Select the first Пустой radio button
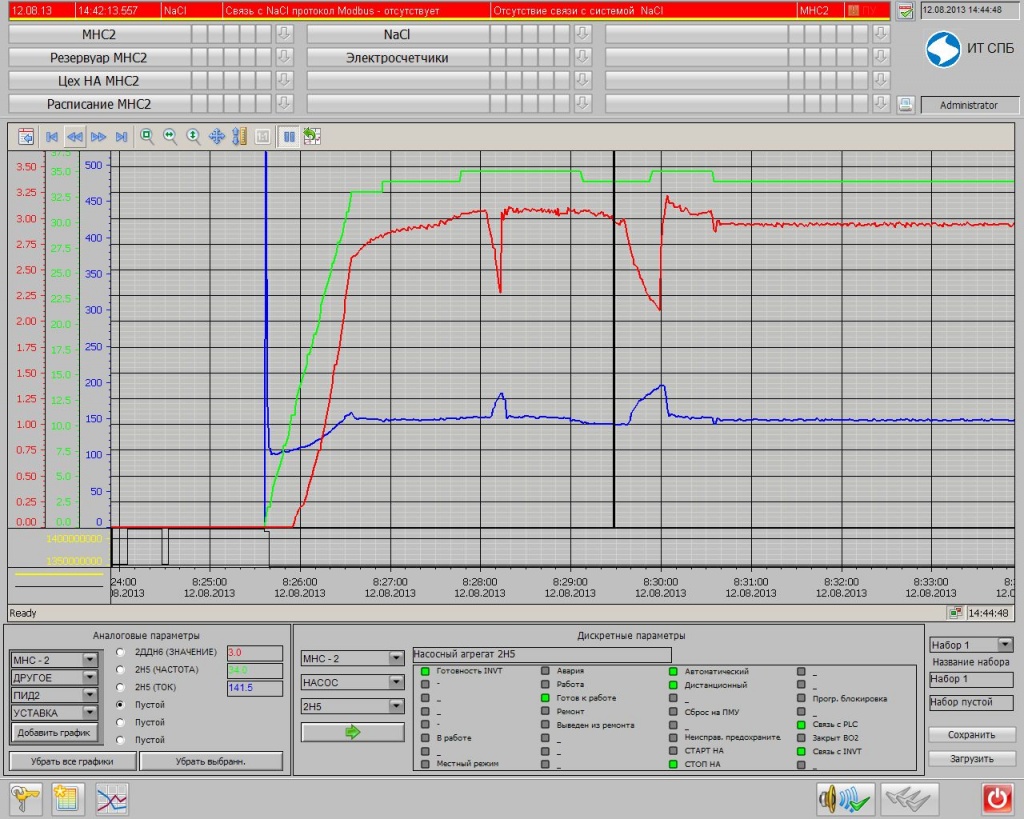 [120, 705]
